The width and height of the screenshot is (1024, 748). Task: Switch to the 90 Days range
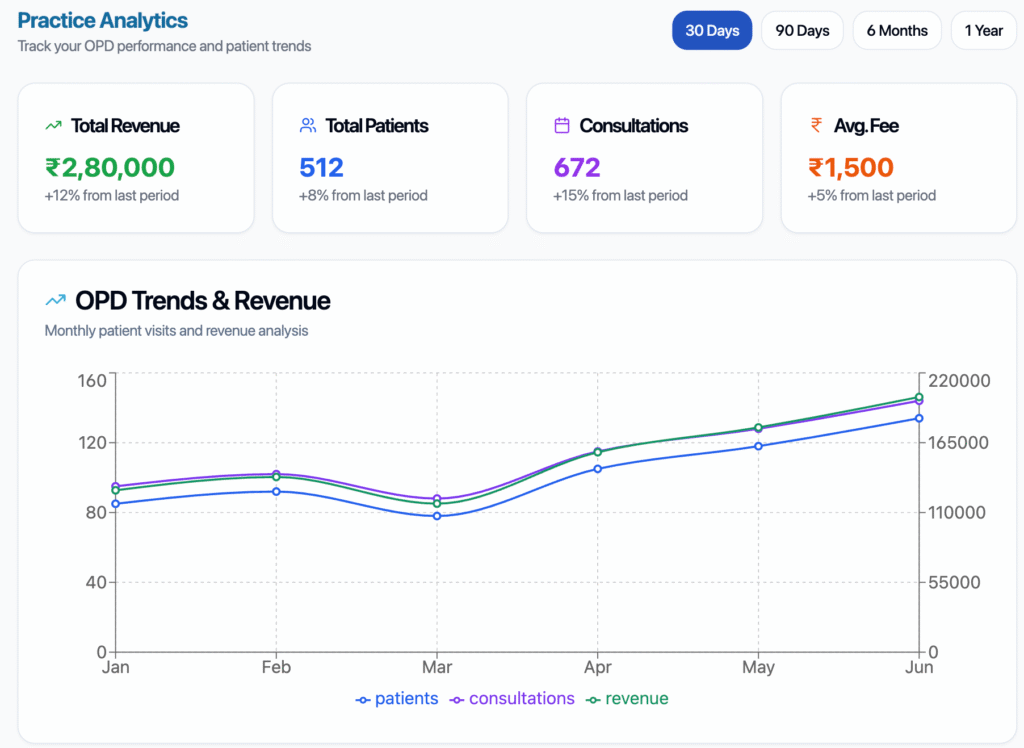[802, 30]
